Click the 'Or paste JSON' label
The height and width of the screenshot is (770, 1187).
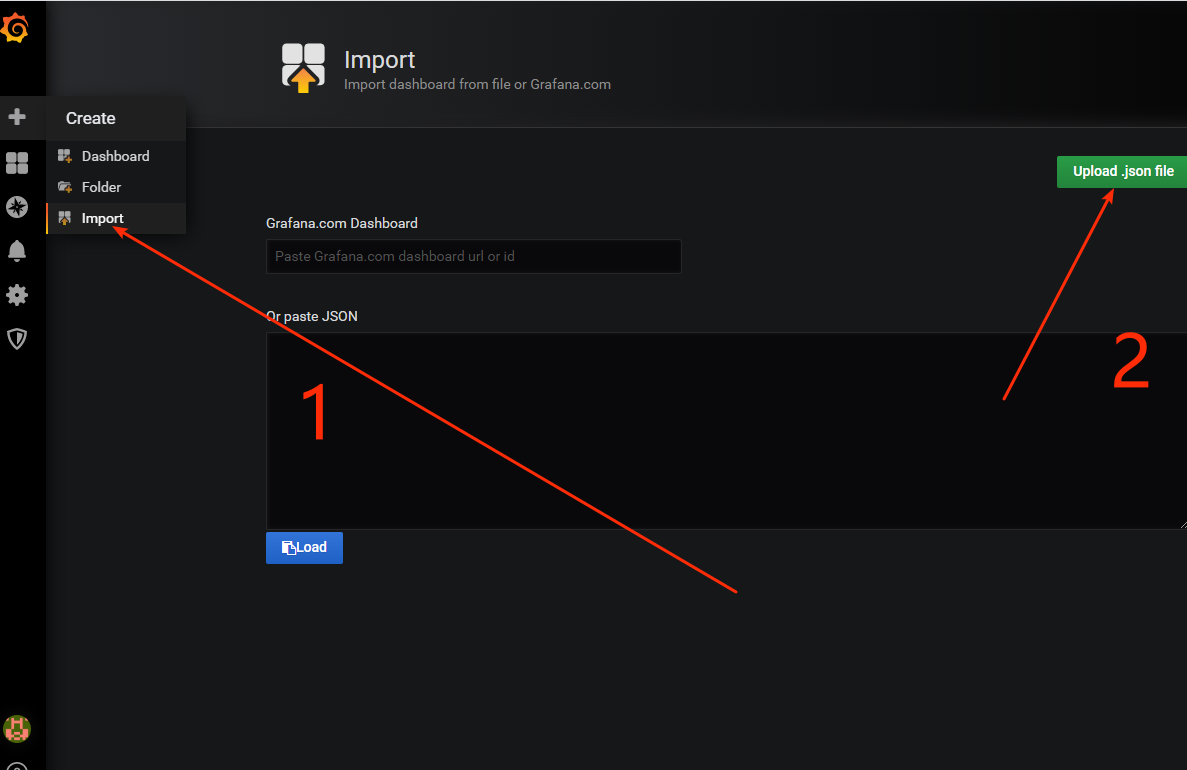point(312,316)
